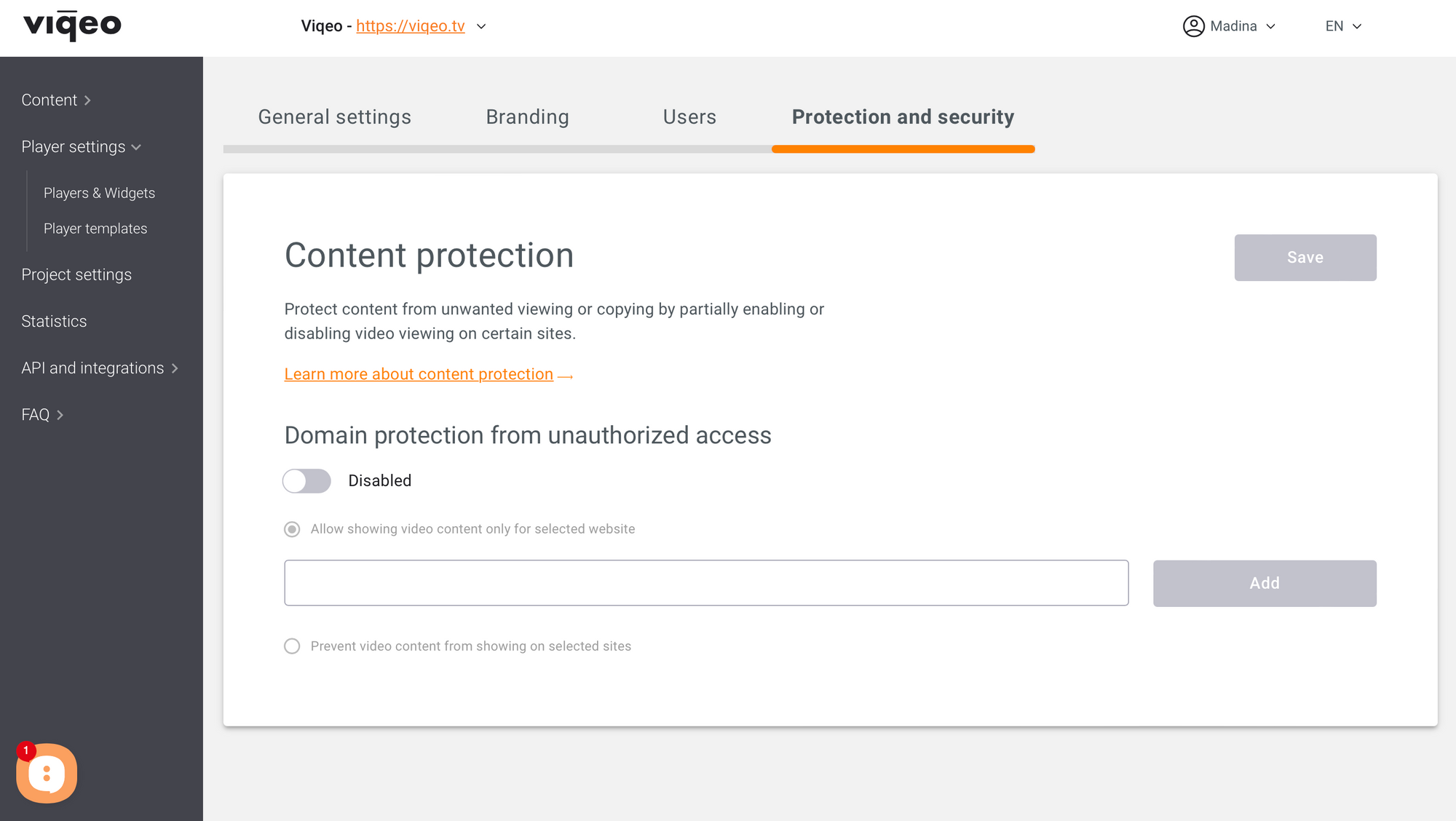Select Allow showing video content radio button
Viewport: 1456px width, 821px height.
click(292, 529)
